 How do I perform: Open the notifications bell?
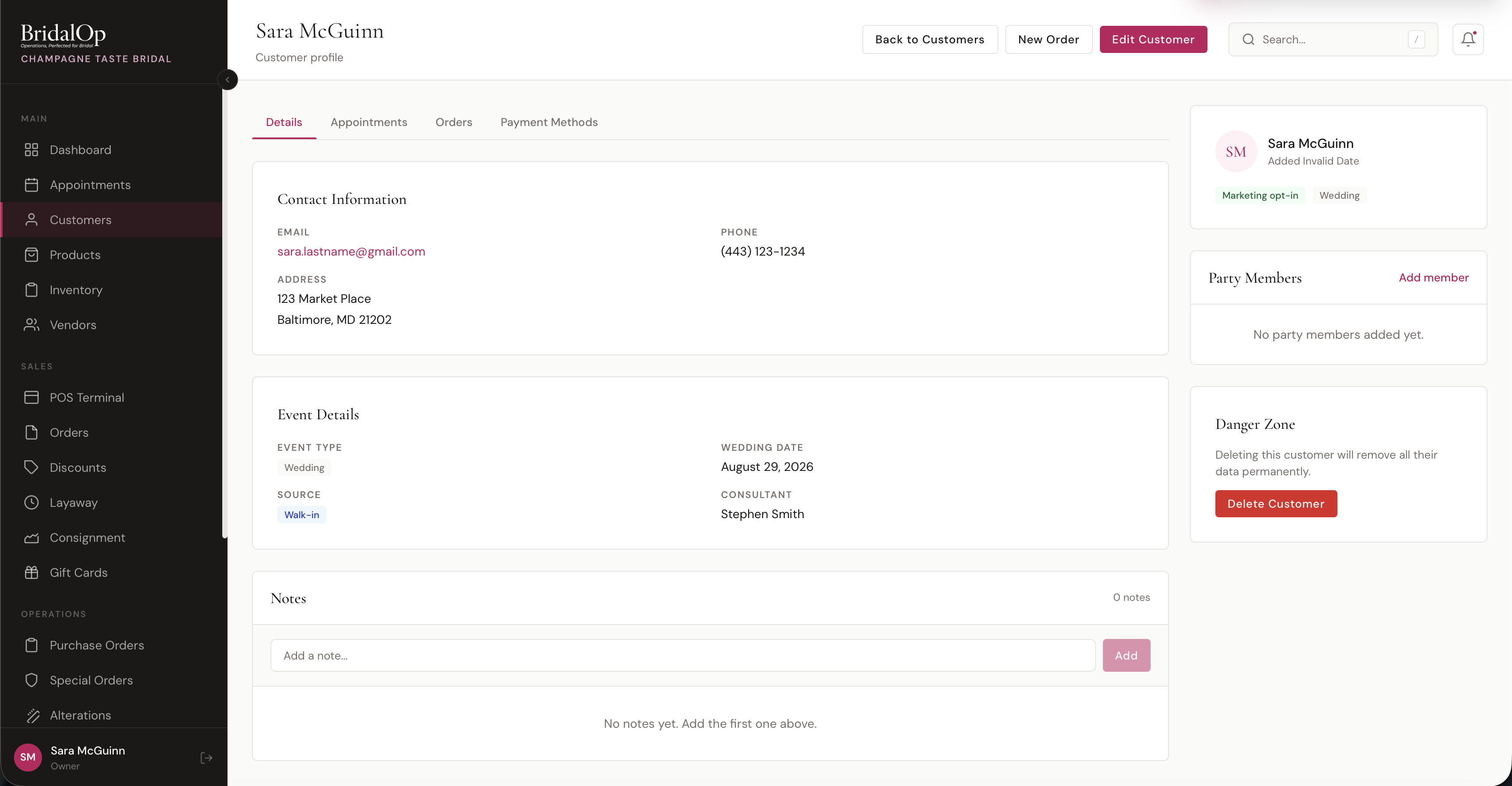(1468, 39)
